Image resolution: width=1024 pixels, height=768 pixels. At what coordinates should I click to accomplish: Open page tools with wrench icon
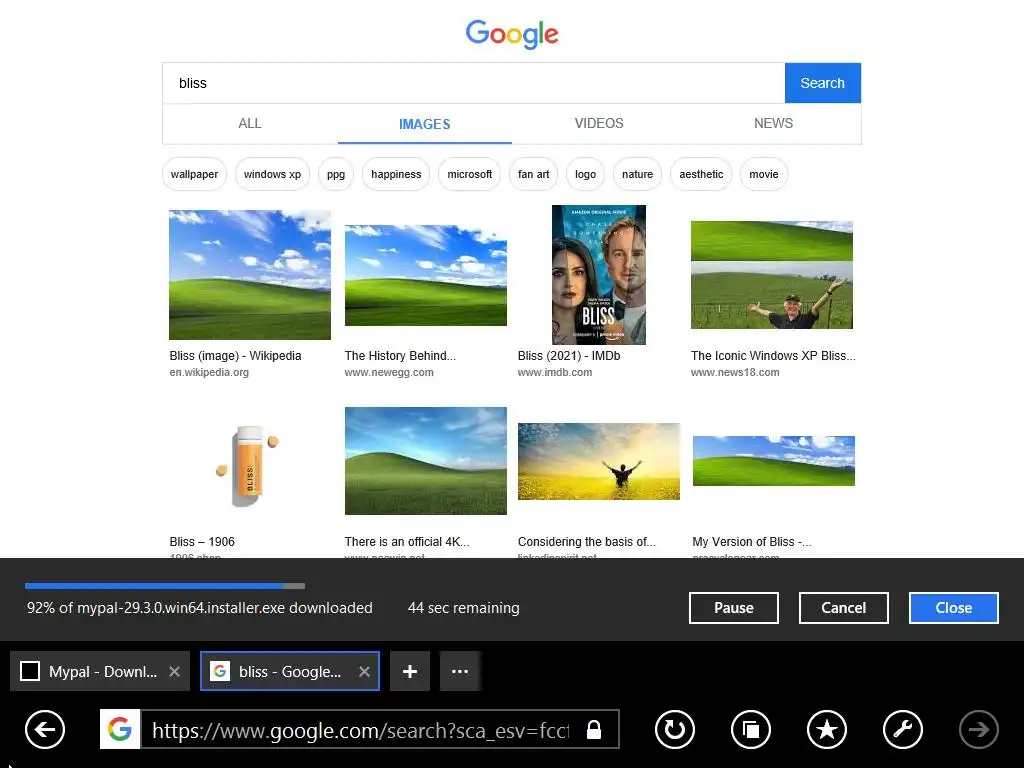903,729
